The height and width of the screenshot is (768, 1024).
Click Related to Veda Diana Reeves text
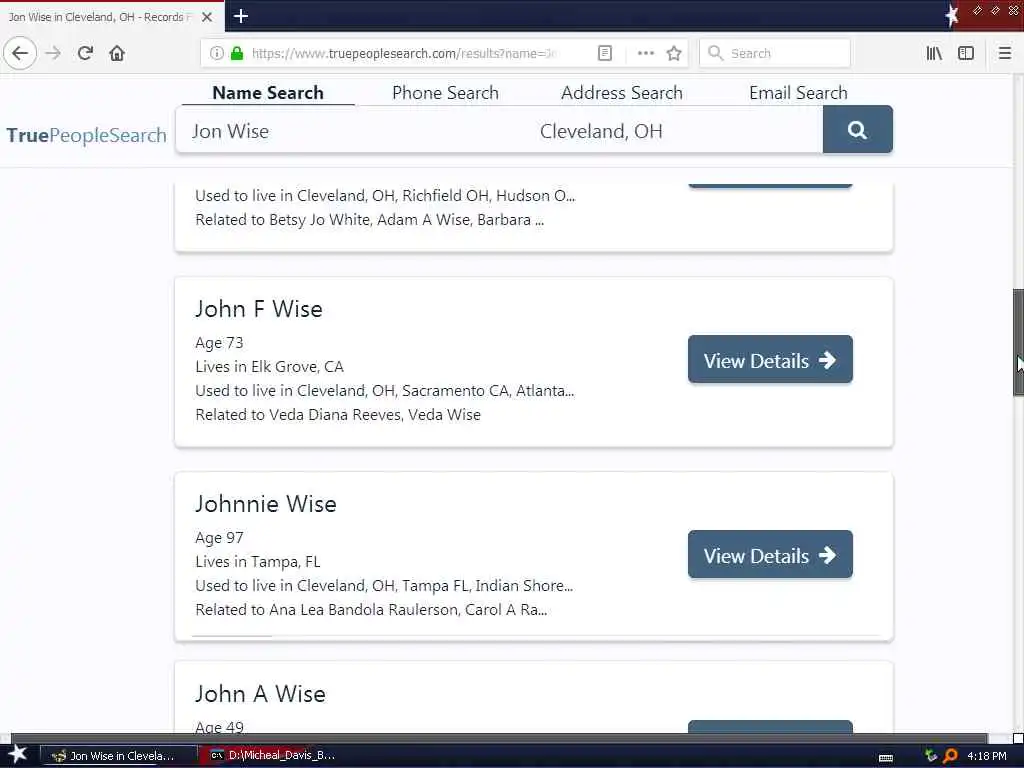tap(338, 415)
